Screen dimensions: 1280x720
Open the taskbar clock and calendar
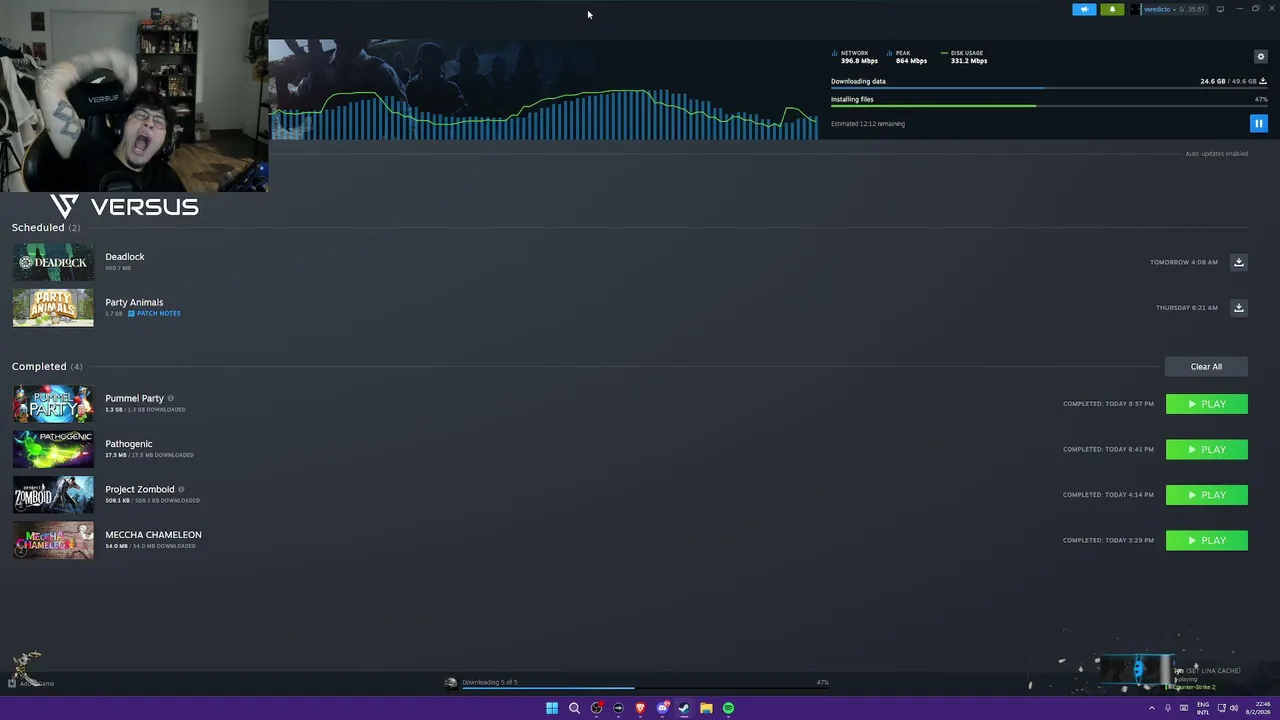pos(1258,708)
